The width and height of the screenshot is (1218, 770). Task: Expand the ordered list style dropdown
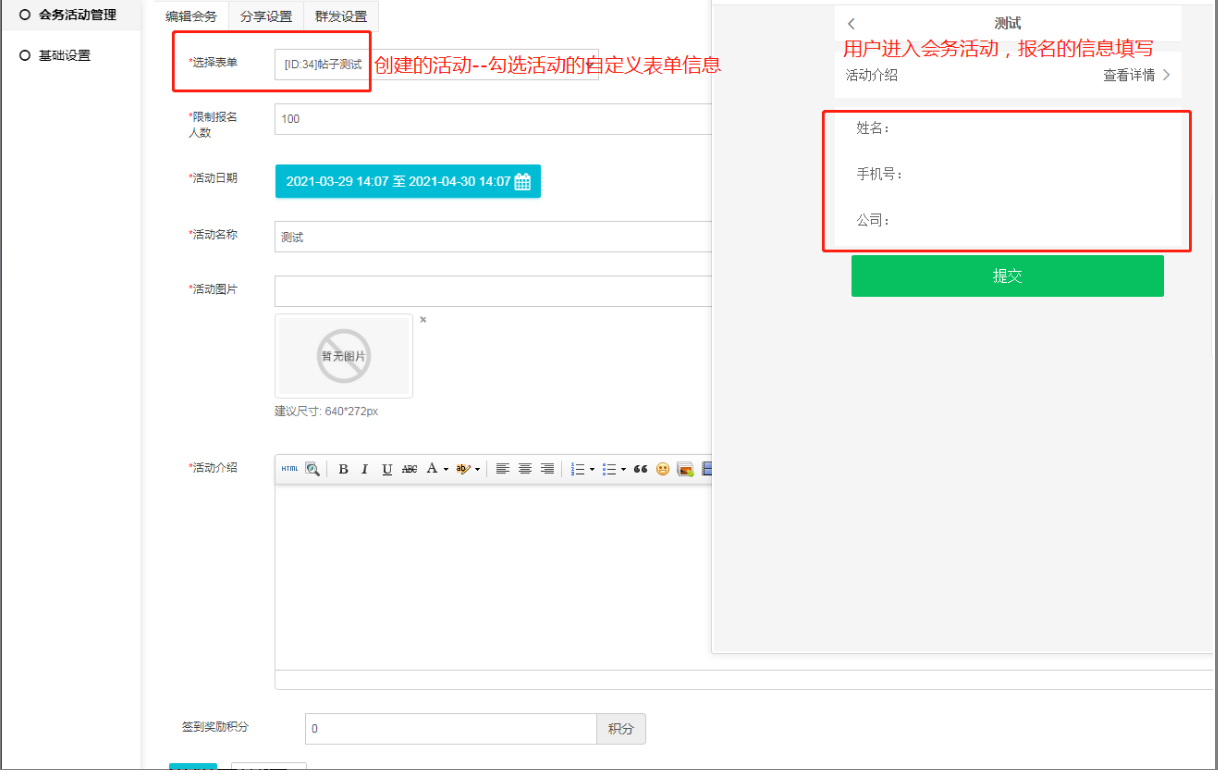(x=592, y=469)
